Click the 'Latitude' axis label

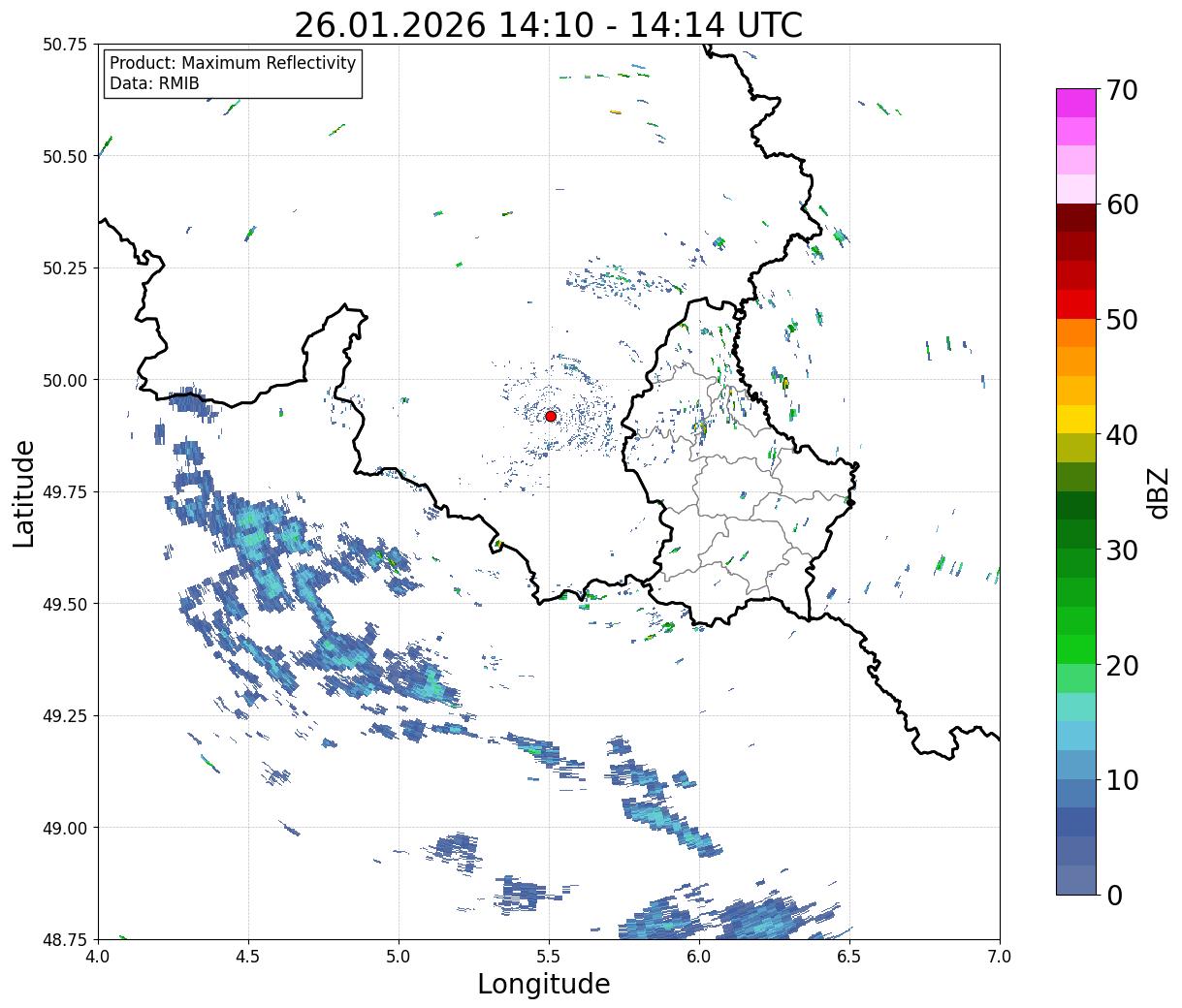(24, 492)
